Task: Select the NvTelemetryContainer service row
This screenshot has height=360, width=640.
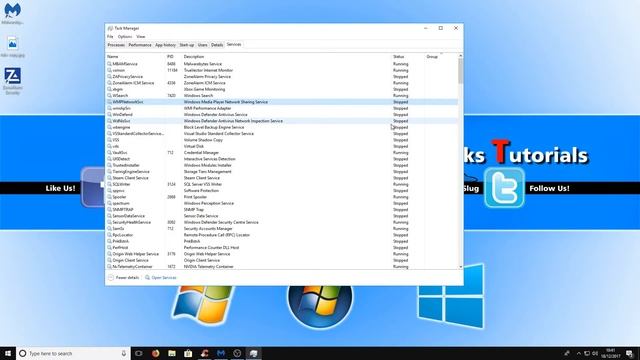Action: point(282,267)
